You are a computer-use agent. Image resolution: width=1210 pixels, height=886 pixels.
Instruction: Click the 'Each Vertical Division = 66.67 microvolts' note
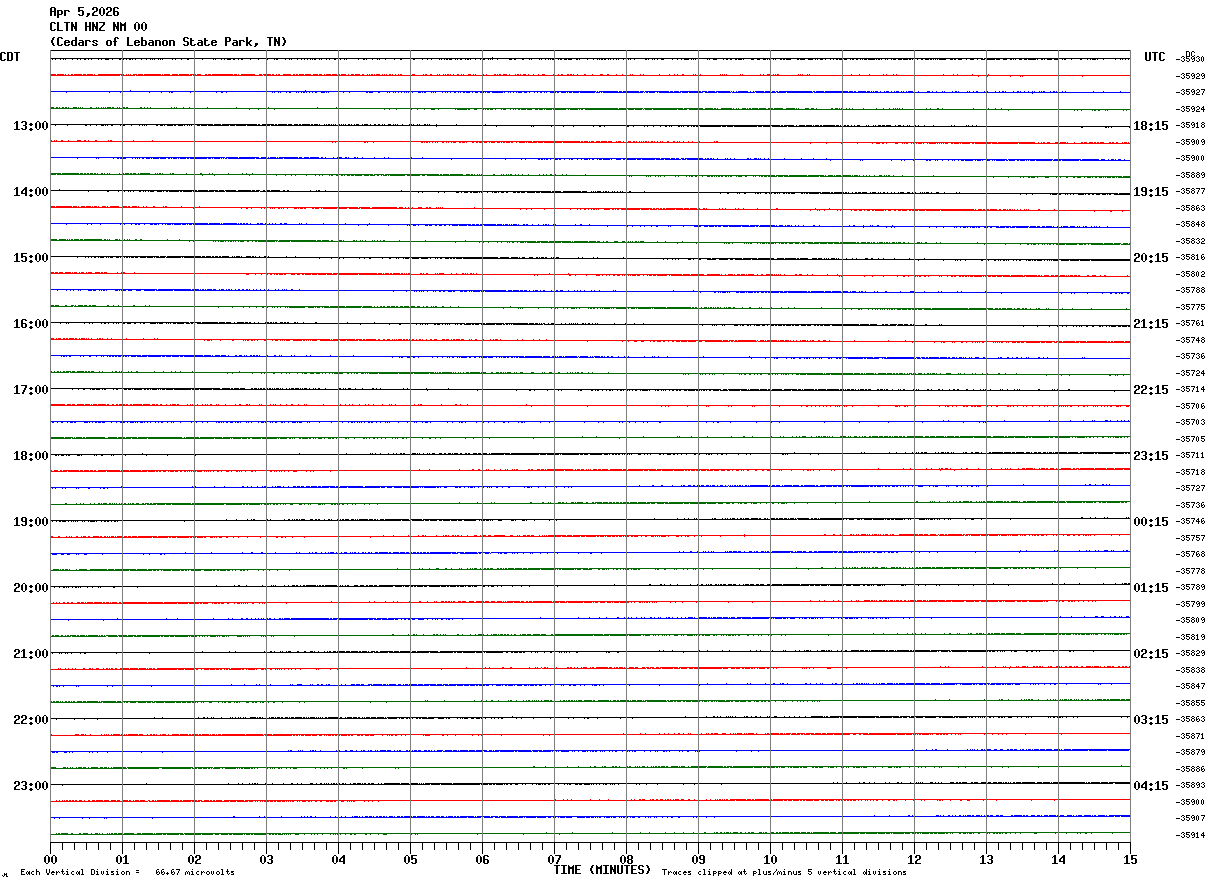click(x=127, y=873)
